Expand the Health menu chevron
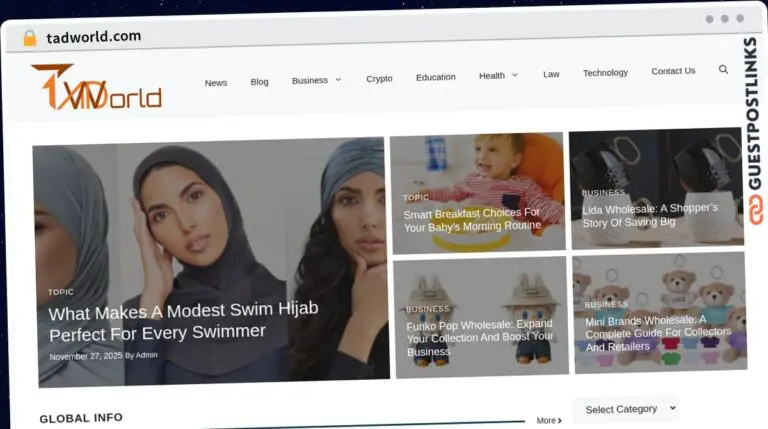Viewport: 768px width, 429px height. [x=515, y=75]
